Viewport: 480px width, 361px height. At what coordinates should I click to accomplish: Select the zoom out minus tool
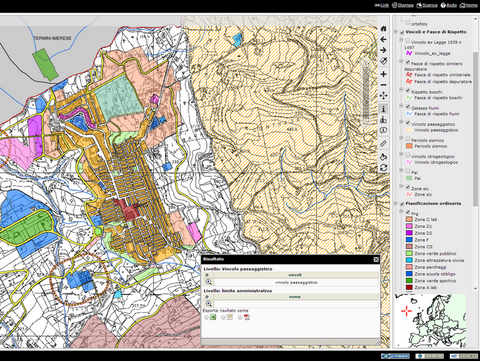pyautogui.click(x=383, y=85)
